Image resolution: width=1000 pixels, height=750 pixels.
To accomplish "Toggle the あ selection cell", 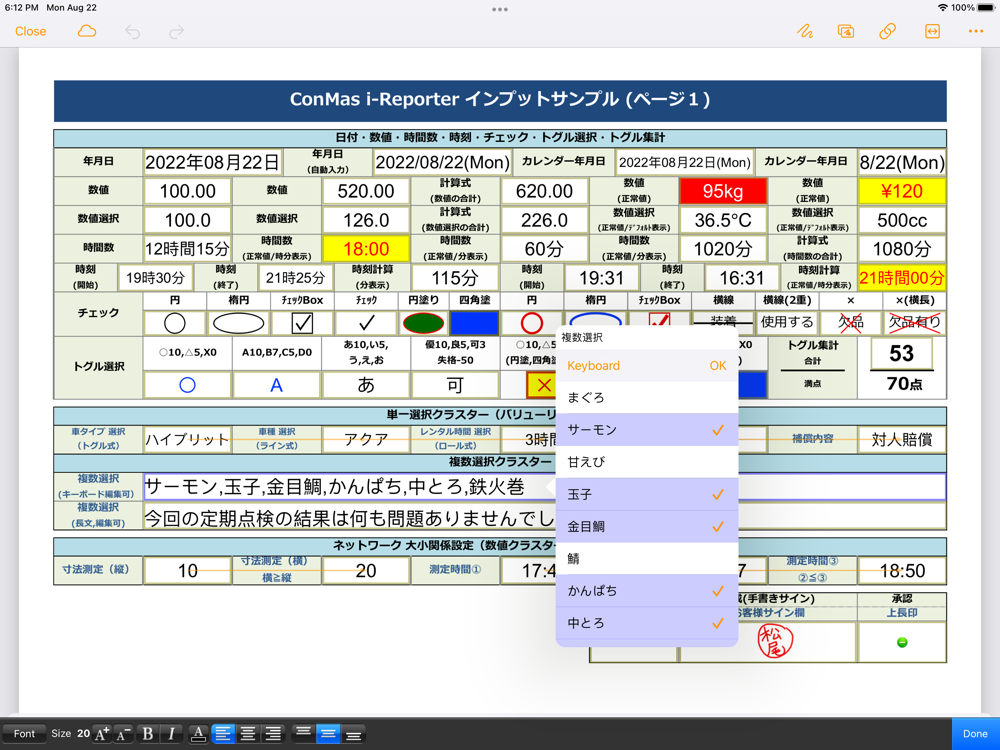I will click(x=366, y=385).
